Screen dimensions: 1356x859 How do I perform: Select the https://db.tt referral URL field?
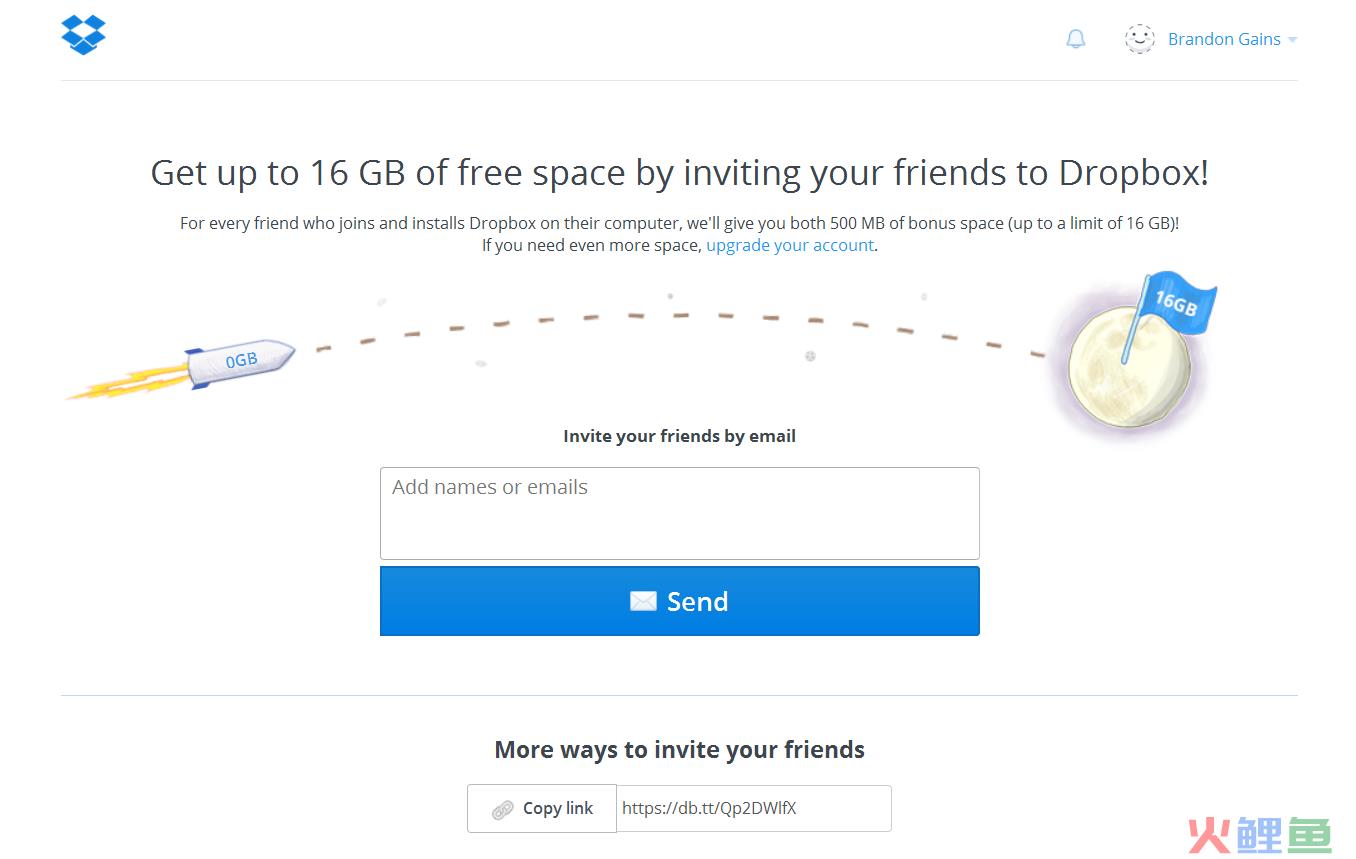(754, 809)
